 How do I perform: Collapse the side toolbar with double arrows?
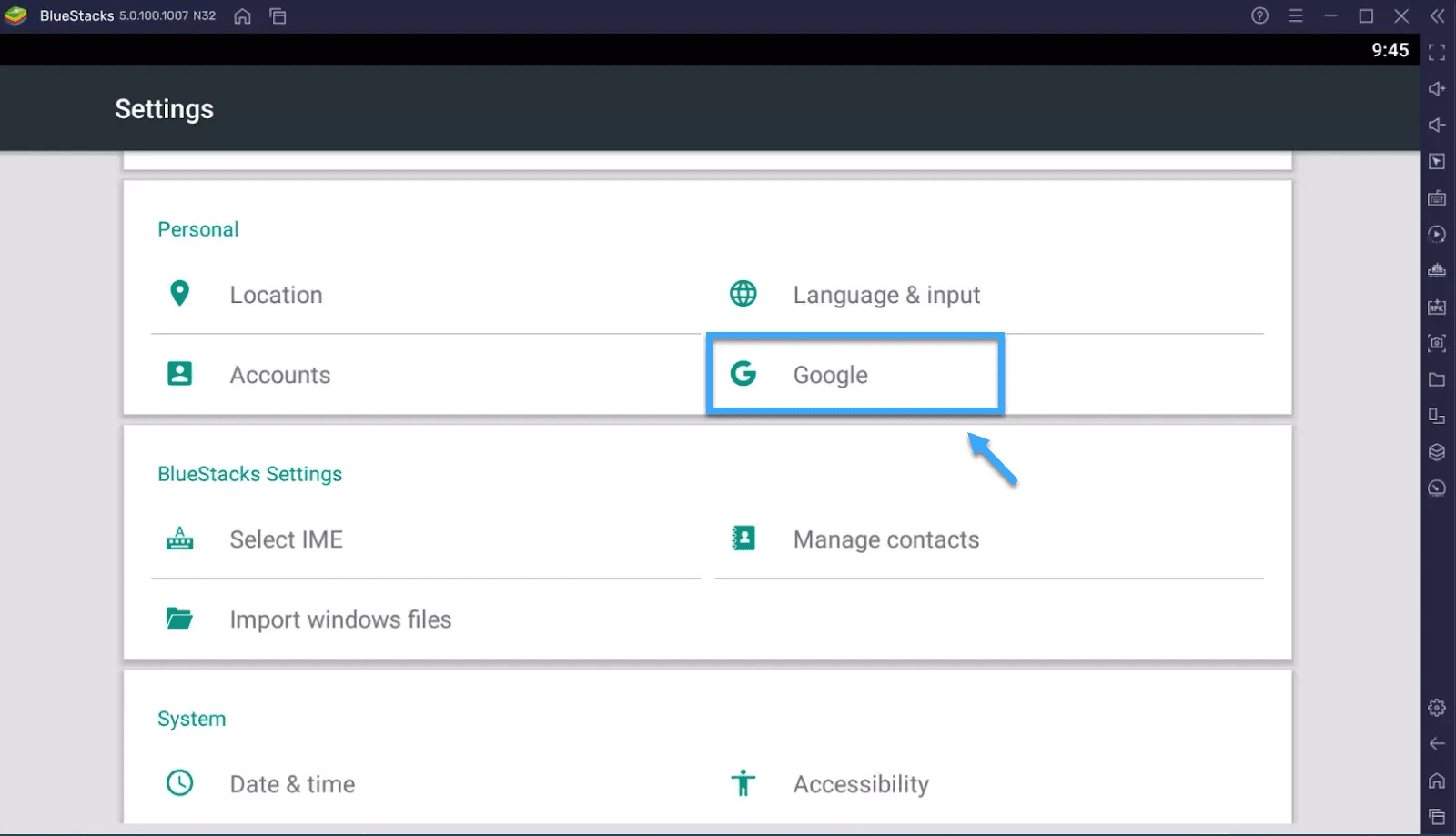[1437, 15]
